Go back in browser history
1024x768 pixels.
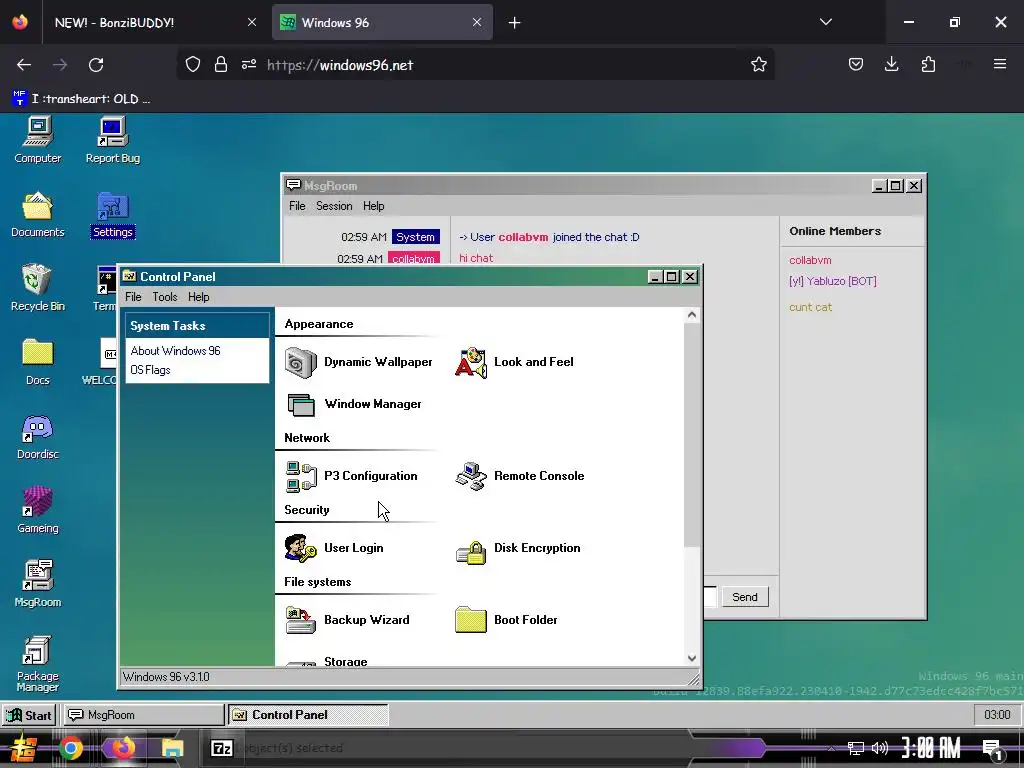click(24, 65)
